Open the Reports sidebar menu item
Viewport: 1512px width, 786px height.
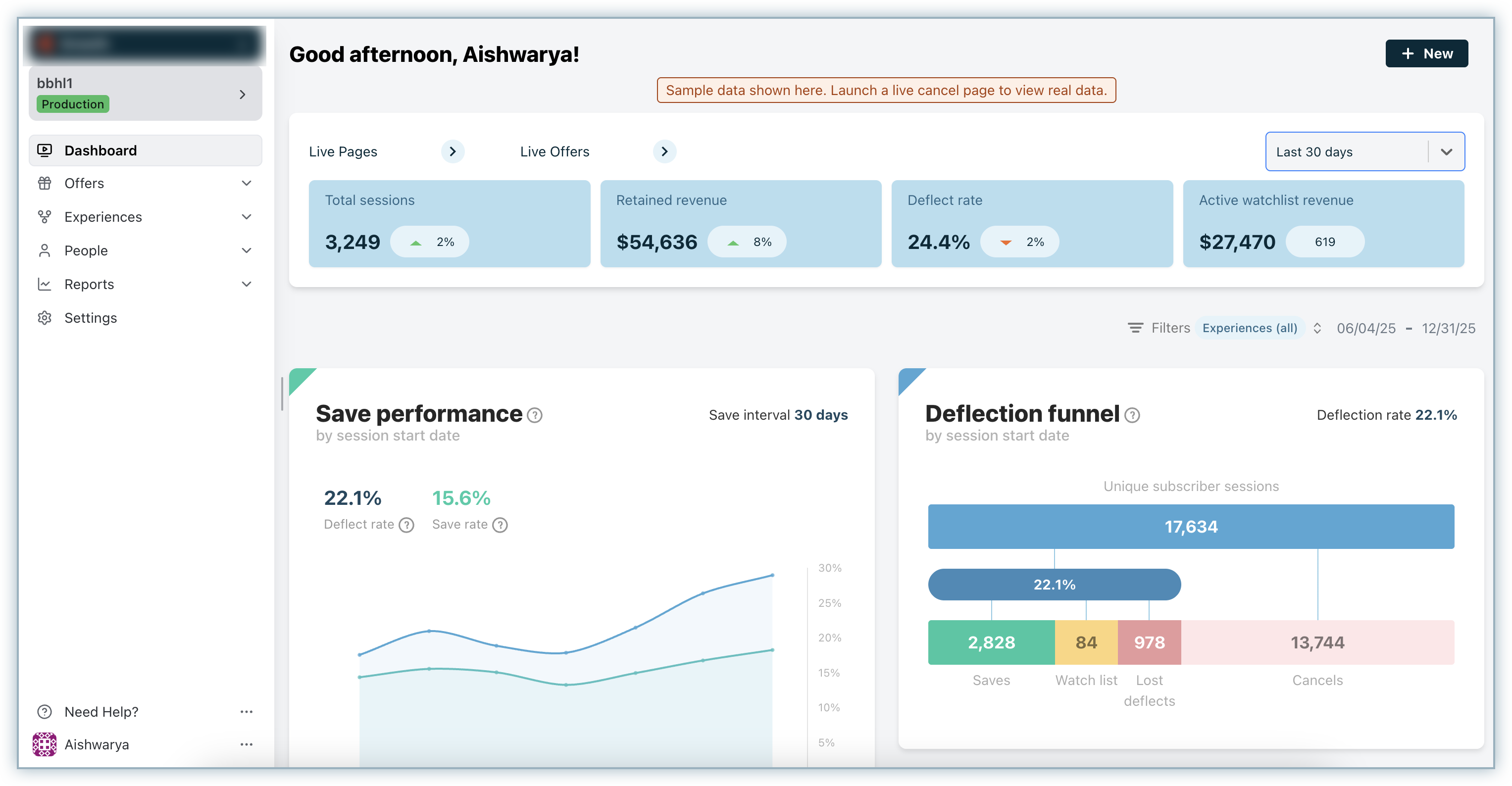pos(89,284)
